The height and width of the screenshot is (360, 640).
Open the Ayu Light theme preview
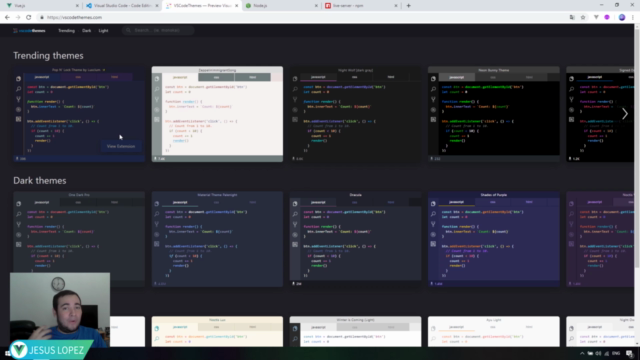[493, 332]
